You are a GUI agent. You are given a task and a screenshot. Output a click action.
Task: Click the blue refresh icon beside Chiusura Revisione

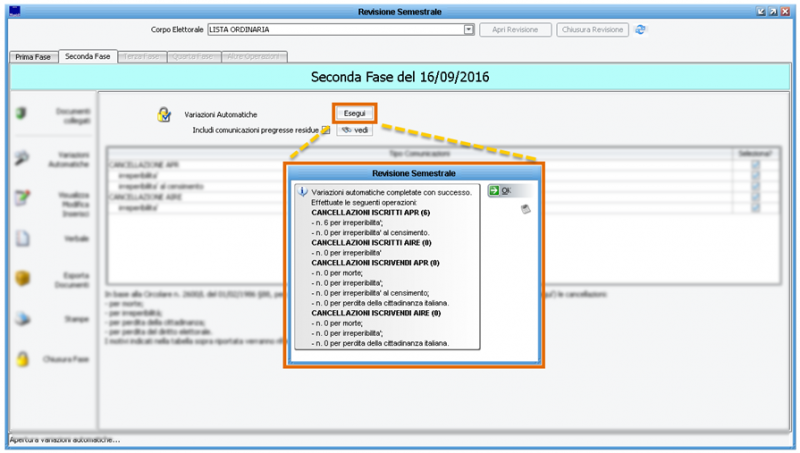coord(640,30)
